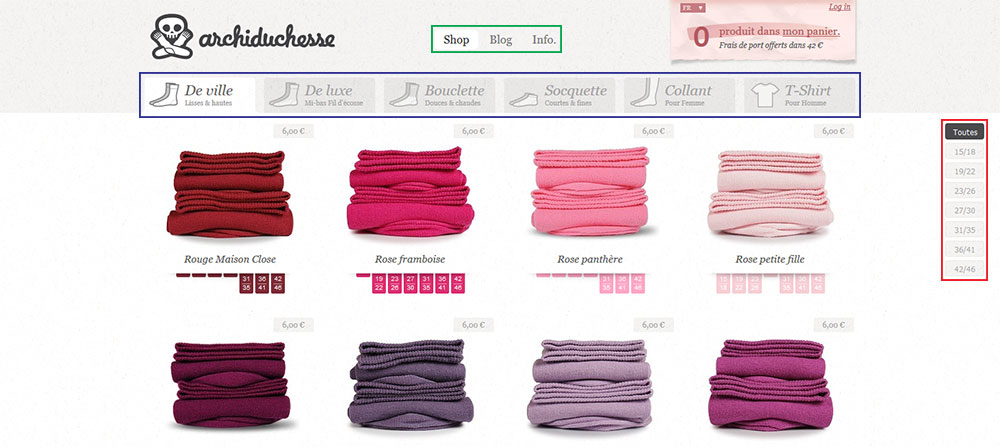Filter socks by size 15/18
The width and height of the screenshot is (1000, 447).
click(964, 152)
